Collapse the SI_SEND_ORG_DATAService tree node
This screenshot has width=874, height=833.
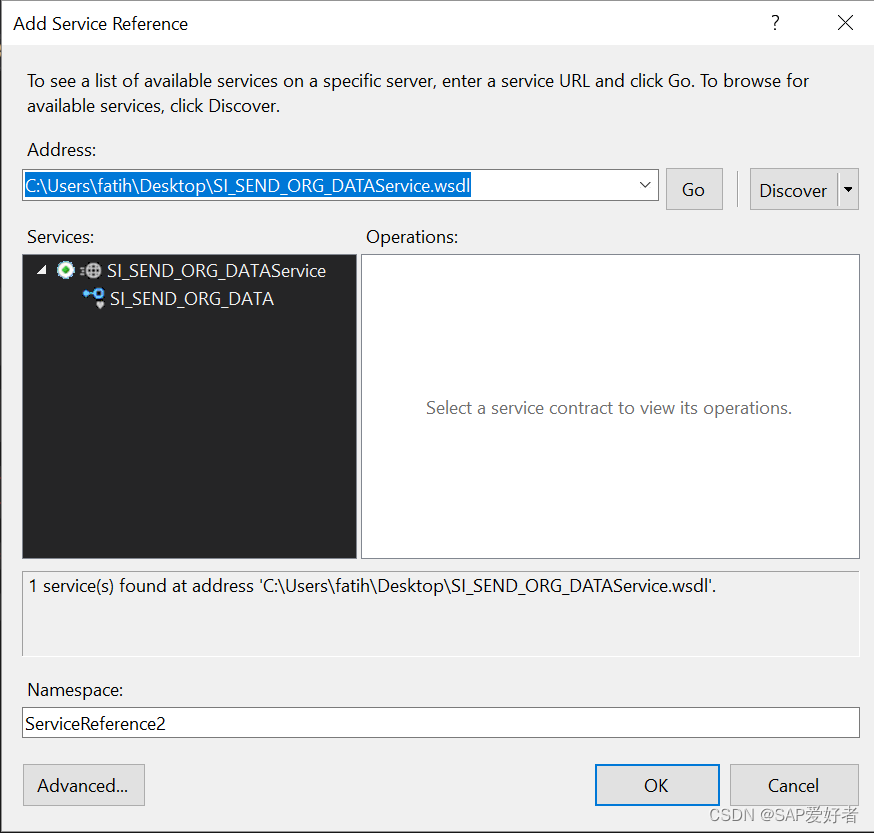pos(42,270)
